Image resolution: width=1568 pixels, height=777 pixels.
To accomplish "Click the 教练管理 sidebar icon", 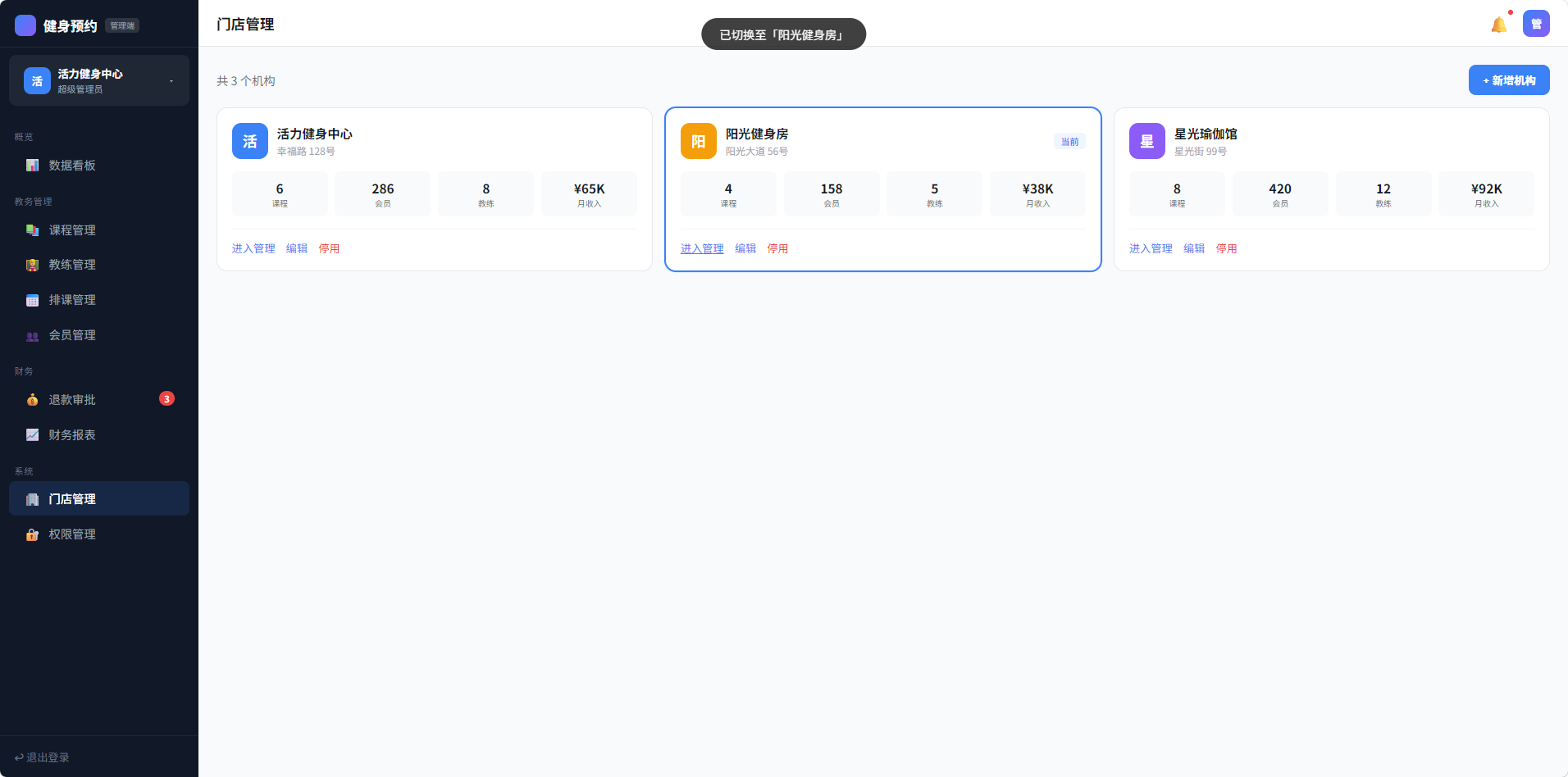I will point(32,265).
